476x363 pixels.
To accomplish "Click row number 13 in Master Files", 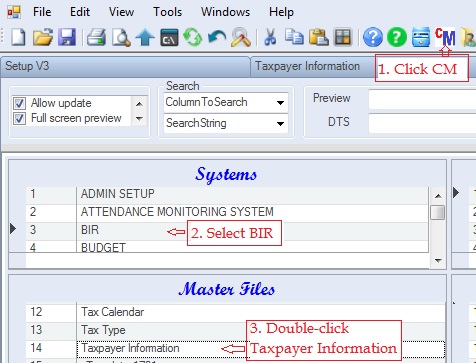I will pyautogui.click(x=51, y=330).
